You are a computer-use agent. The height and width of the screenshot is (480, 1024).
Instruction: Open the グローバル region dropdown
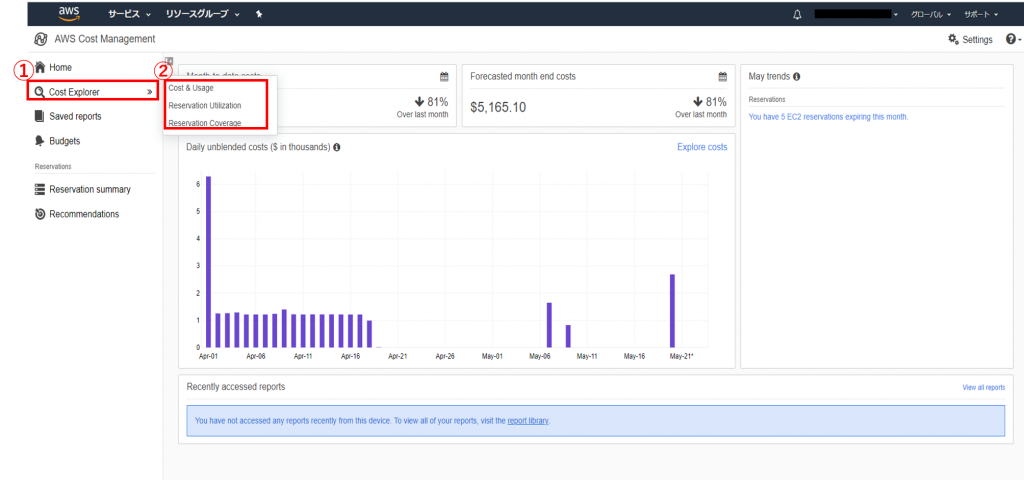click(x=931, y=14)
